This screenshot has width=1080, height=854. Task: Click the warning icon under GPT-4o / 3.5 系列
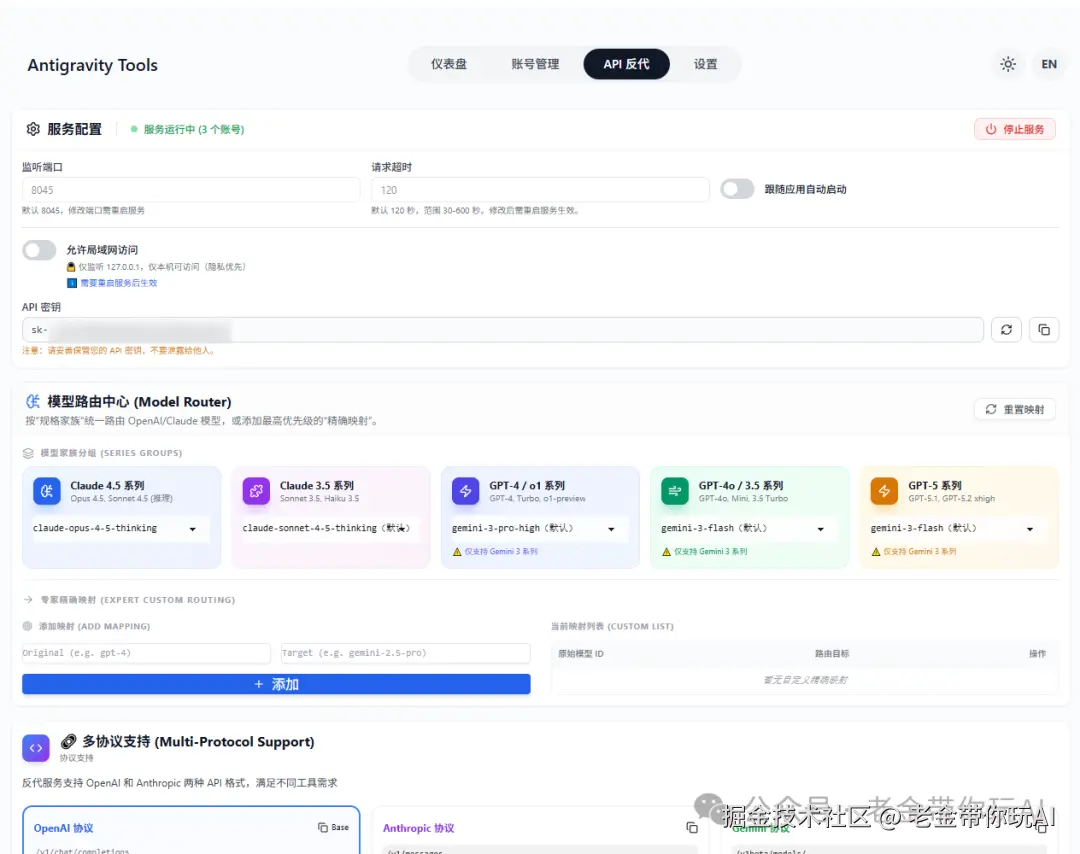click(666, 552)
